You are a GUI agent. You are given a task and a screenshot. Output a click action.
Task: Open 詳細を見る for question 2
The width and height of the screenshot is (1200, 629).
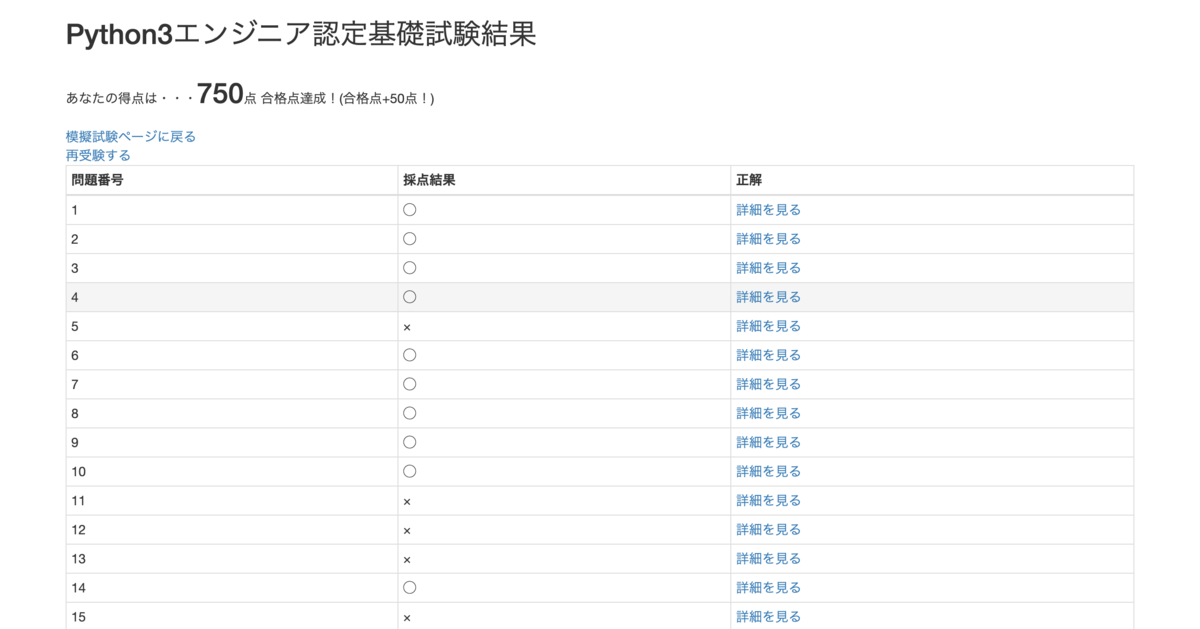tap(769, 239)
